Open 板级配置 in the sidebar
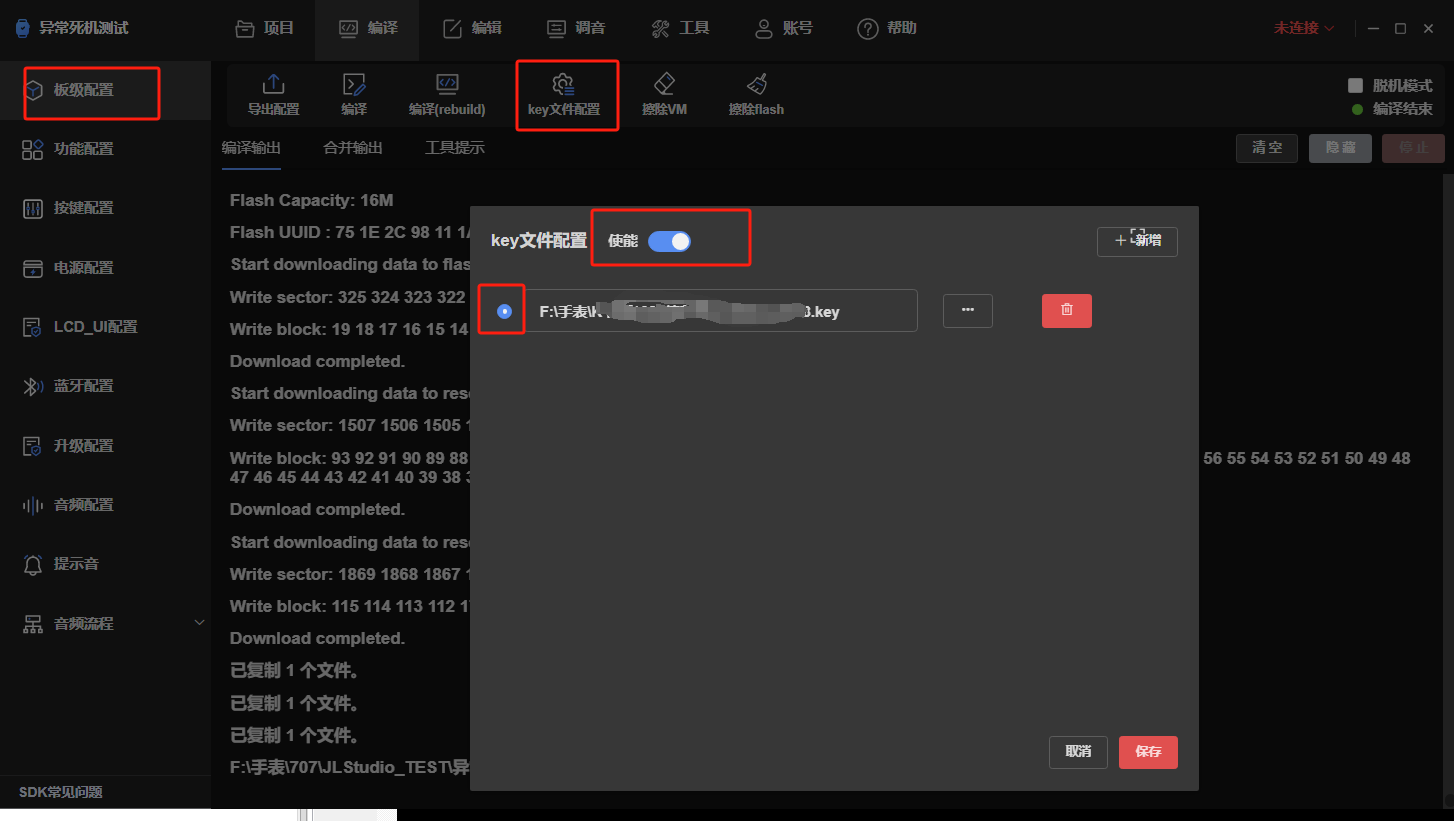 [x=105, y=90]
